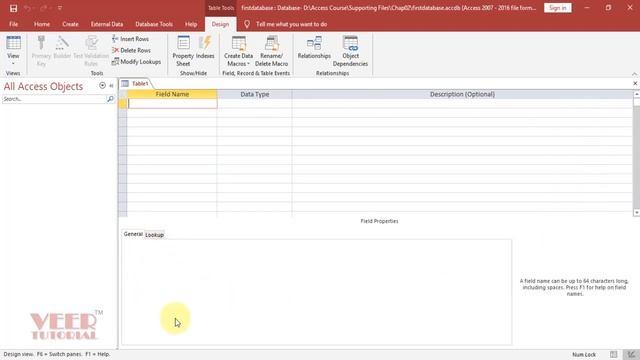The height and width of the screenshot is (360, 640).
Task: Switch to Datasheet View from status bar
Action: [613, 354]
